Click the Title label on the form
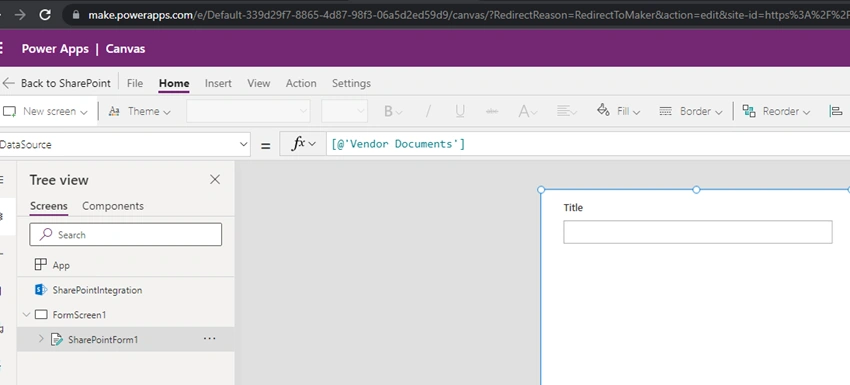This screenshot has height=385, width=850. [573, 208]
